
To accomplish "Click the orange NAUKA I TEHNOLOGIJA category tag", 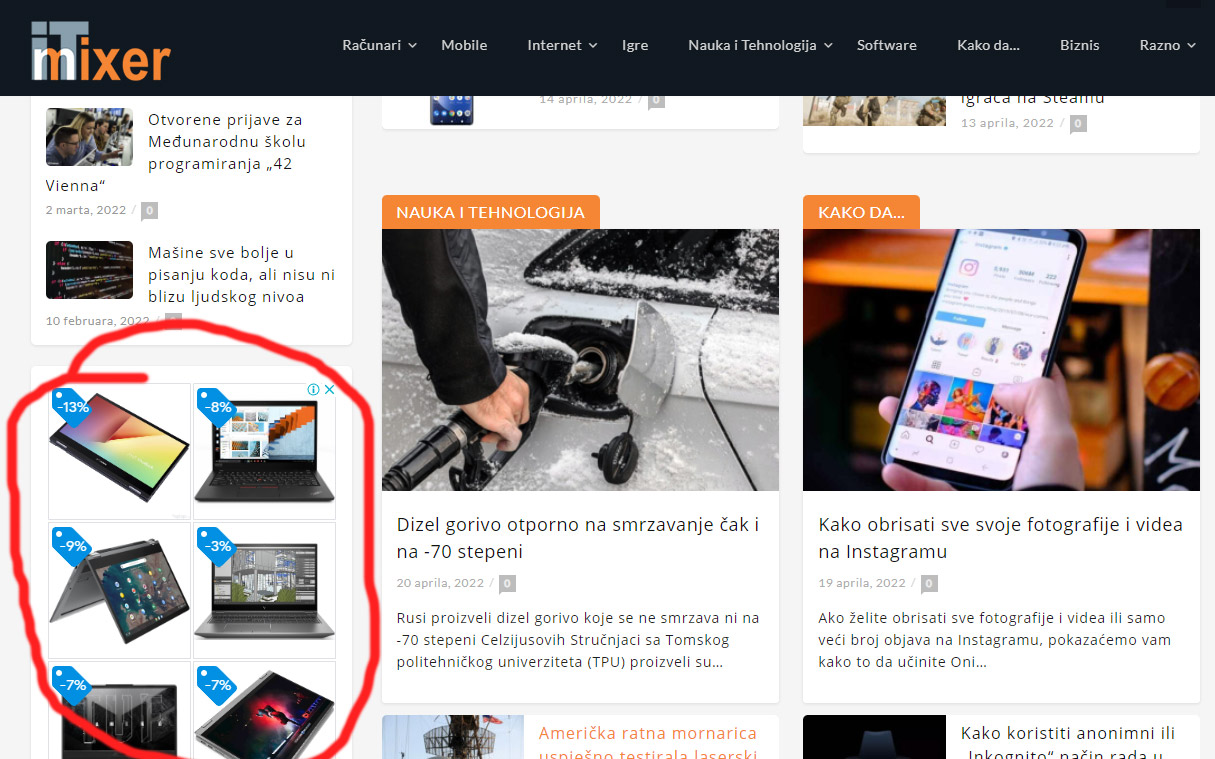I will (x=490, y=212).
